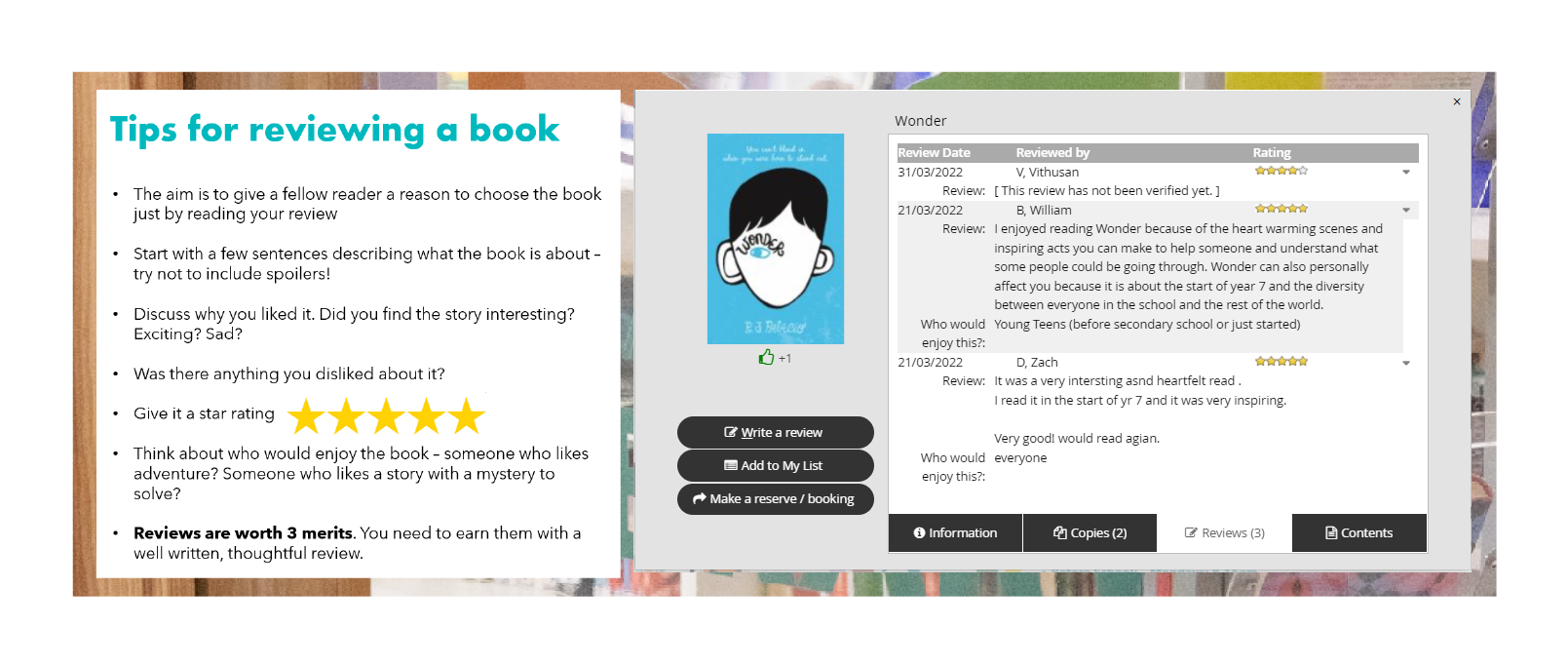The image size is (1568, 667).
Task: Close the Wonder review popup
Action: (1457, 101)
